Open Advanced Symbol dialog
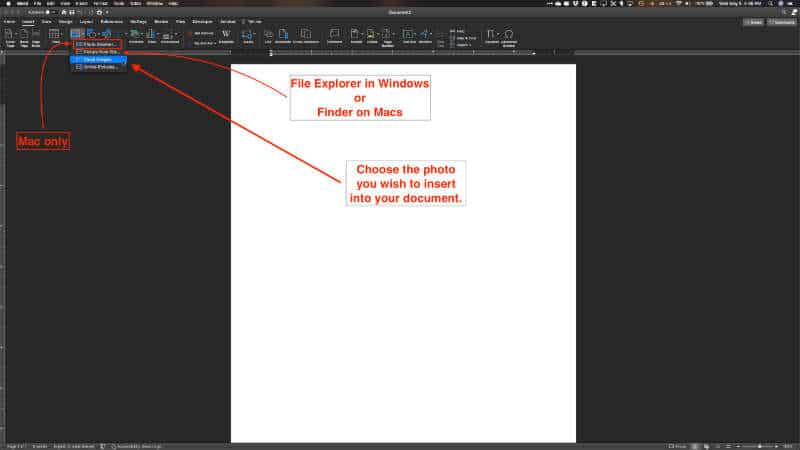 pos(509,37)
